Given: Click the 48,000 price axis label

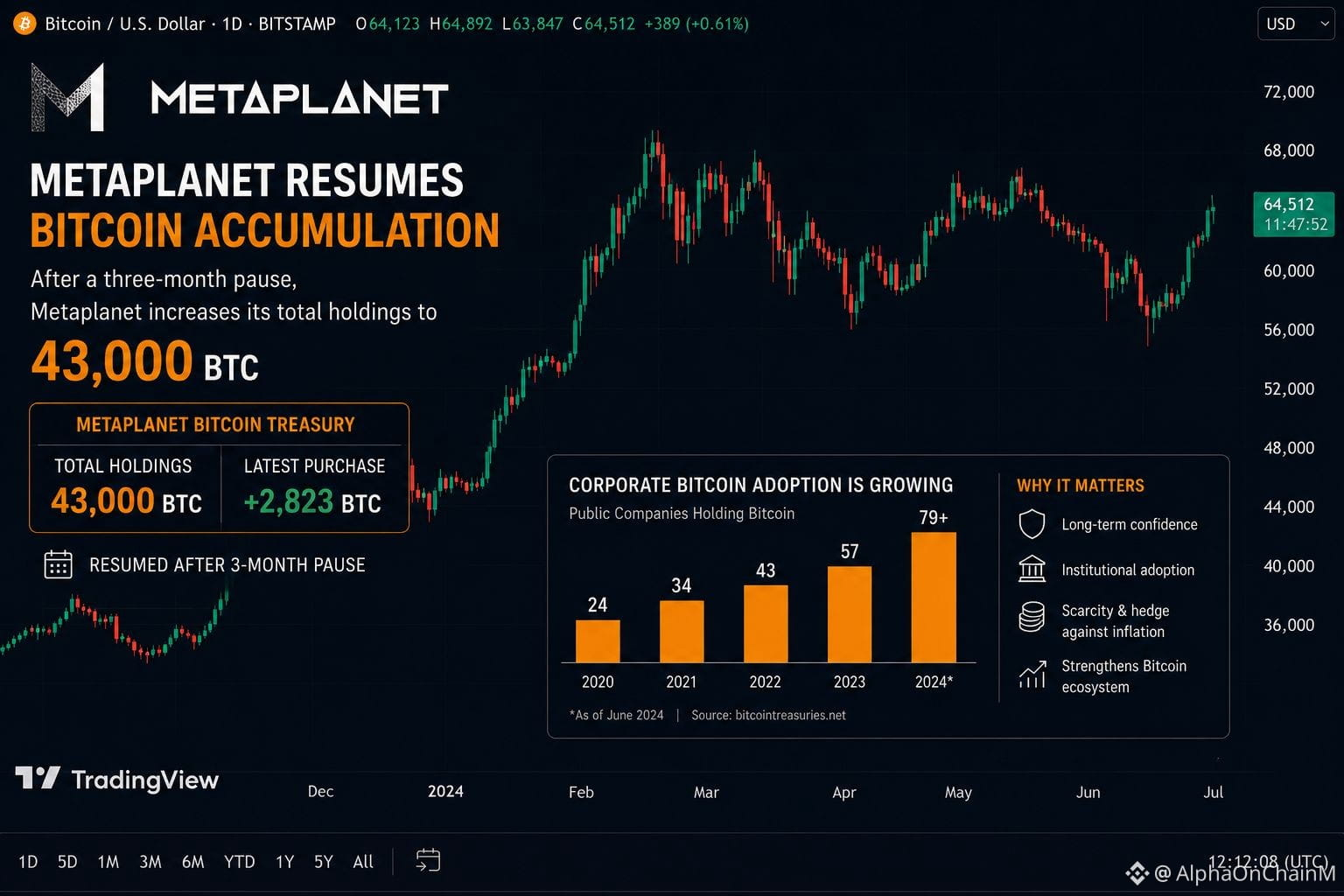Looking at the screenshot, I should click(1289, 448).
